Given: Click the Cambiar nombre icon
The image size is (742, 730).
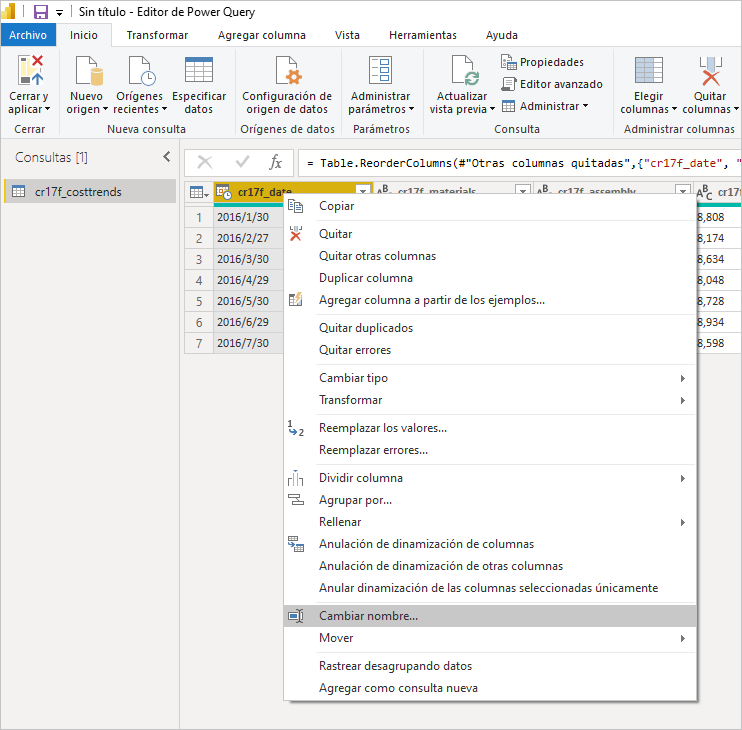Looking at the screenshot, I should [x=296, y=616].
